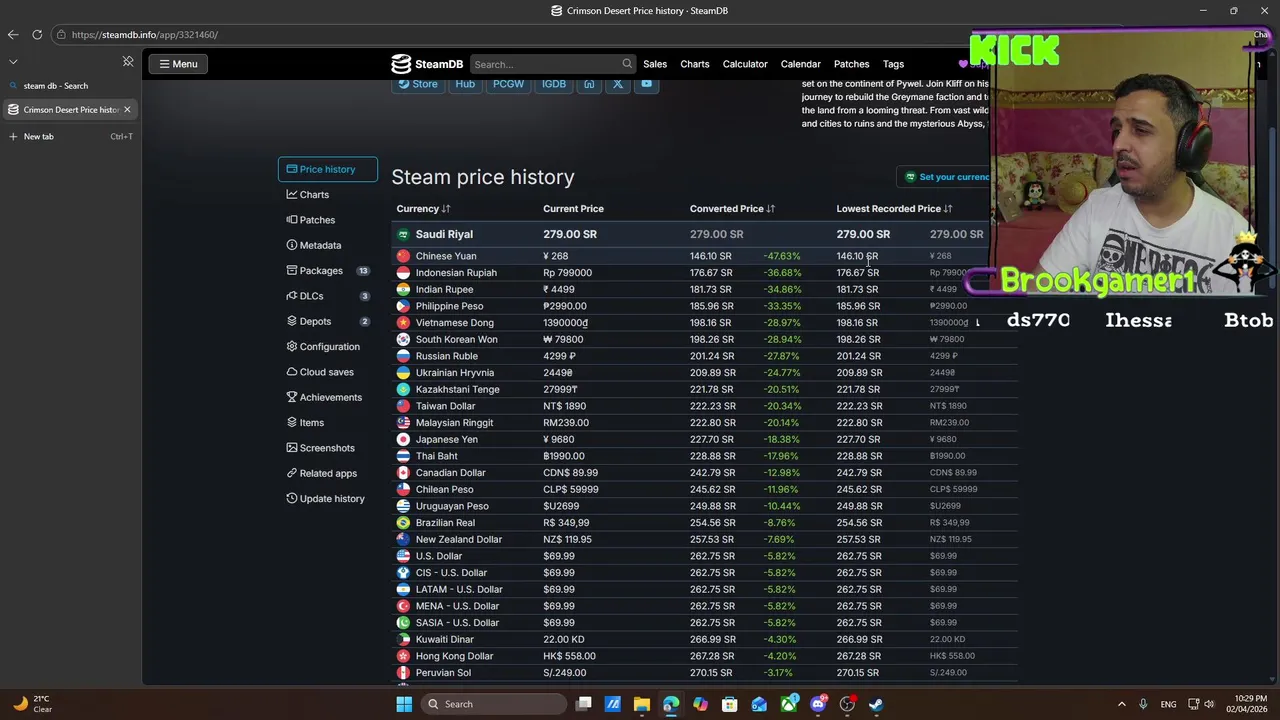Sort by the Currency column header
This screenshot has width=1280, height=720.
tap(423, 209)
